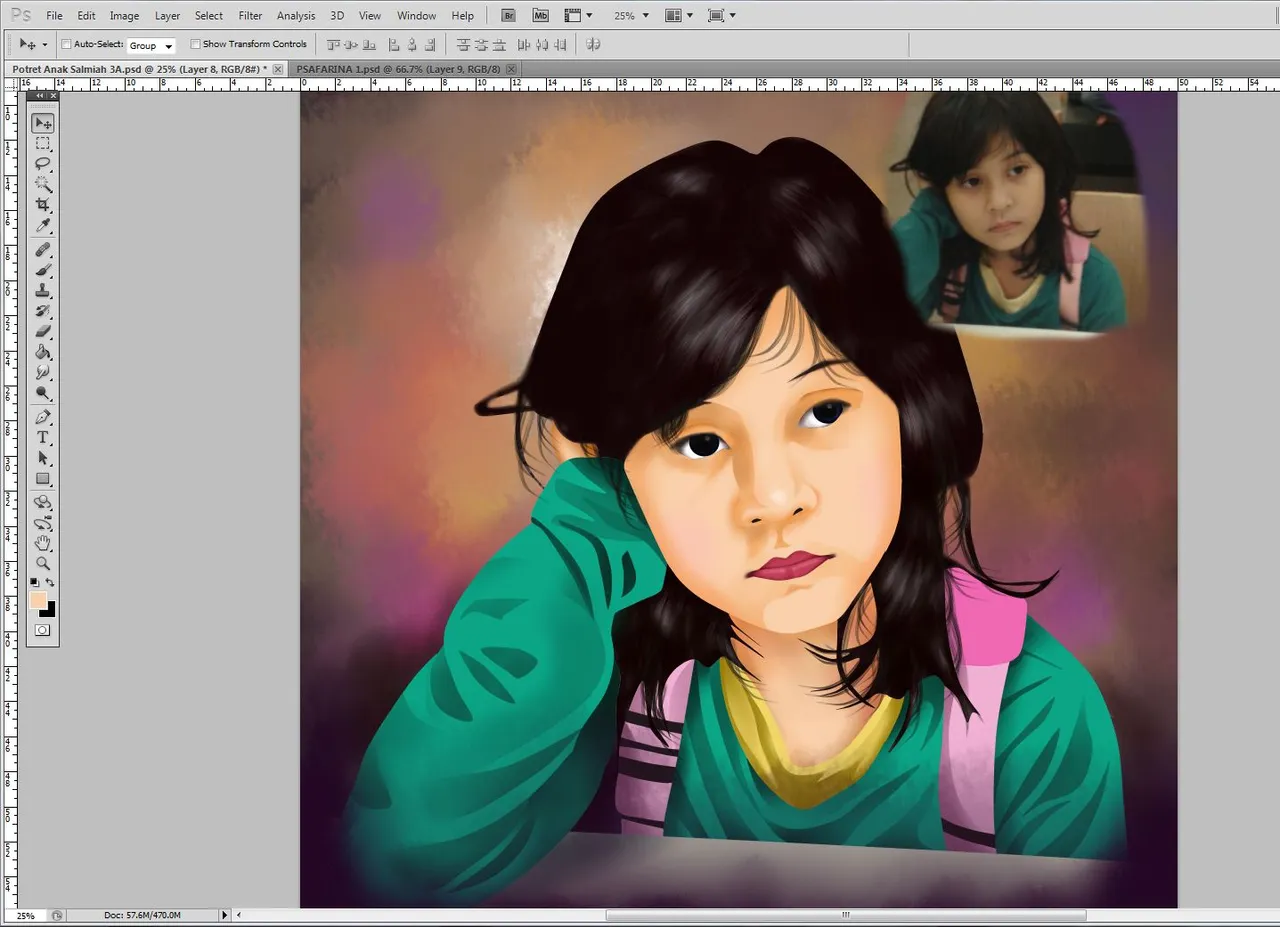This screenshot has width=1280, height=927.
Task: Select the 3D Camera Orbit tool
Action: coord(43,523)
